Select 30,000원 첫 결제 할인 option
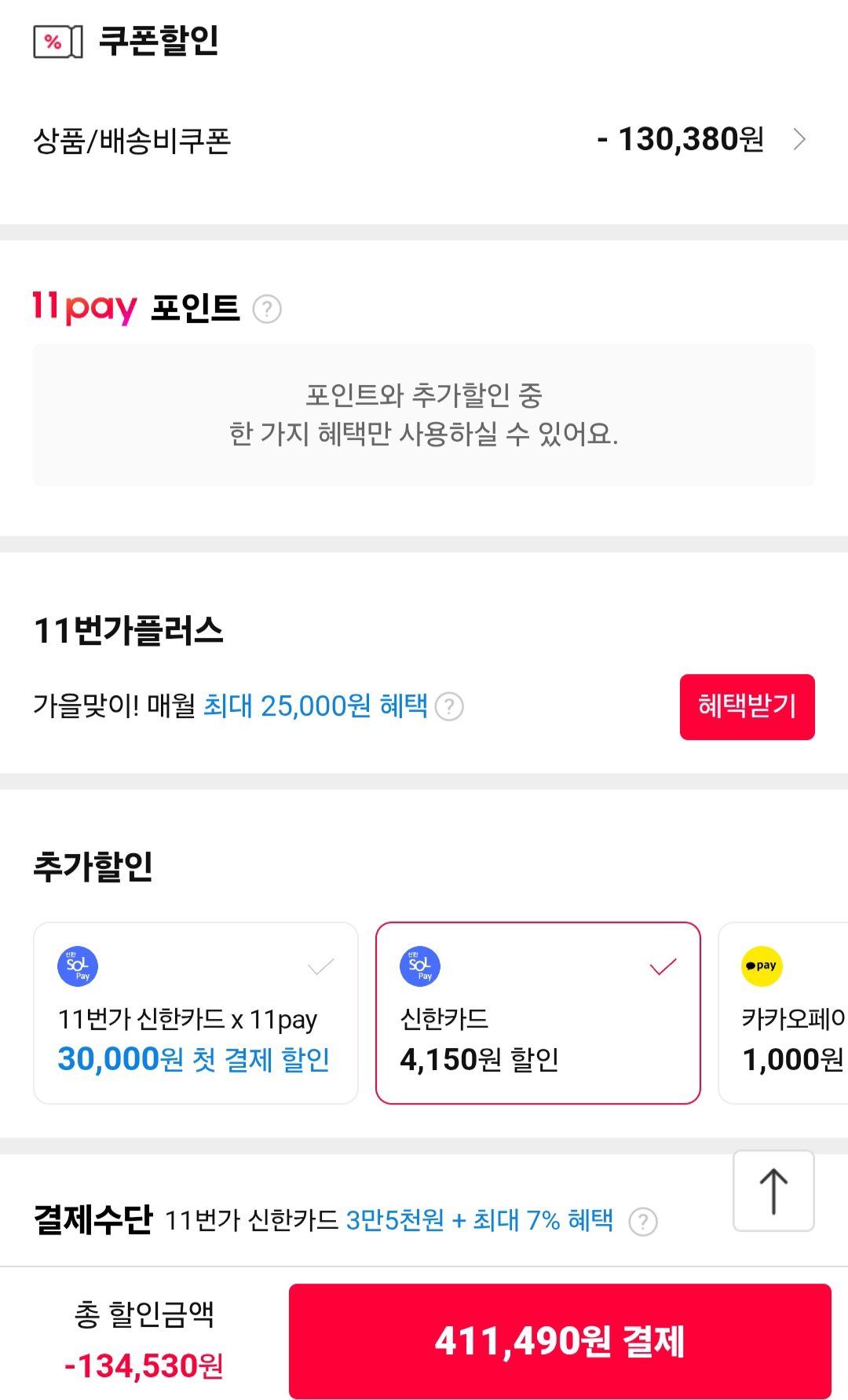This screenshot has width=848, height=1400. point(196,1013)
